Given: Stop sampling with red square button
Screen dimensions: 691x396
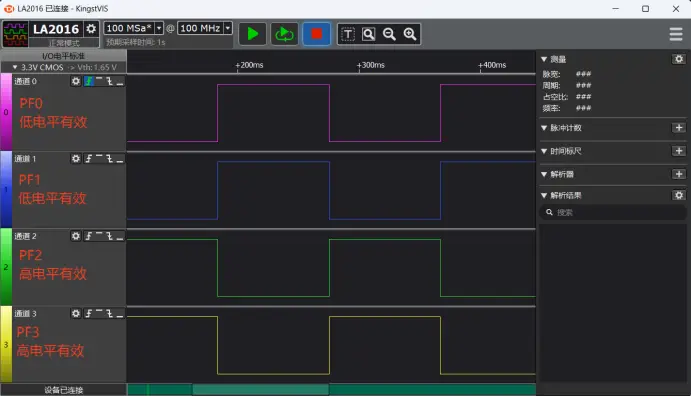Looking at the screenshot, I should coord(316,34).
